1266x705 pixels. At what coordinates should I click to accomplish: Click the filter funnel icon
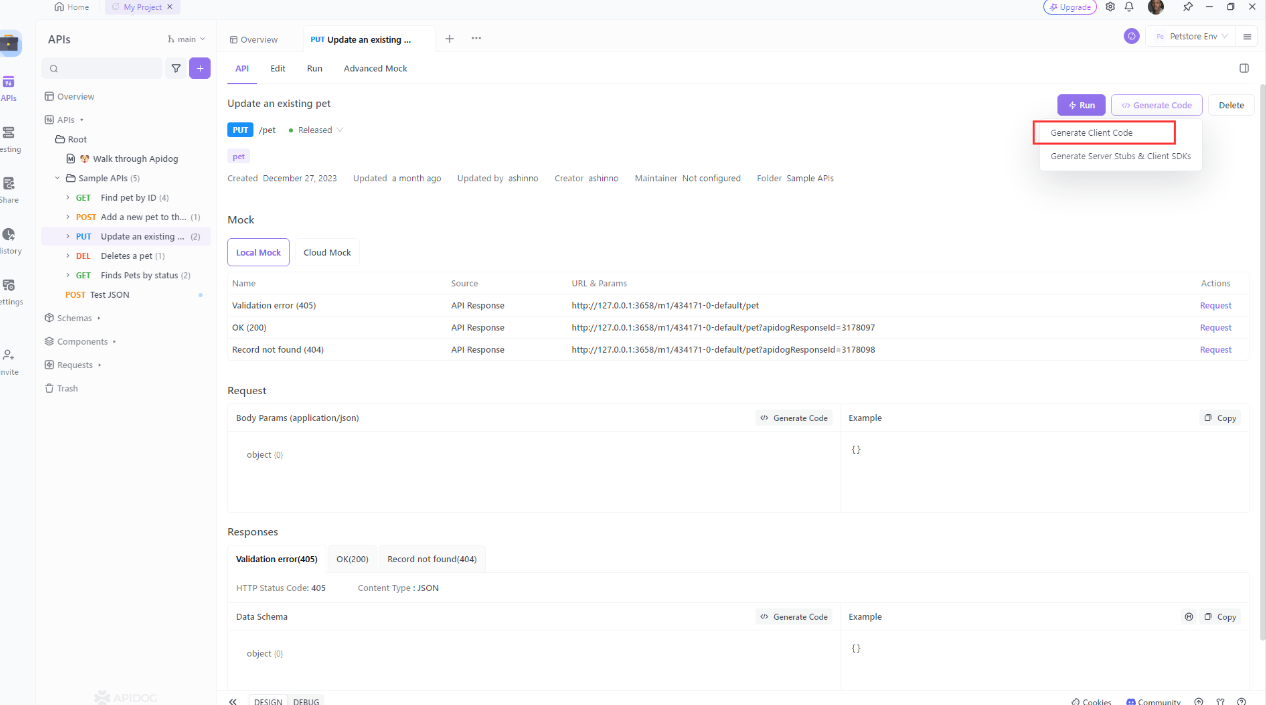[176, 68]
